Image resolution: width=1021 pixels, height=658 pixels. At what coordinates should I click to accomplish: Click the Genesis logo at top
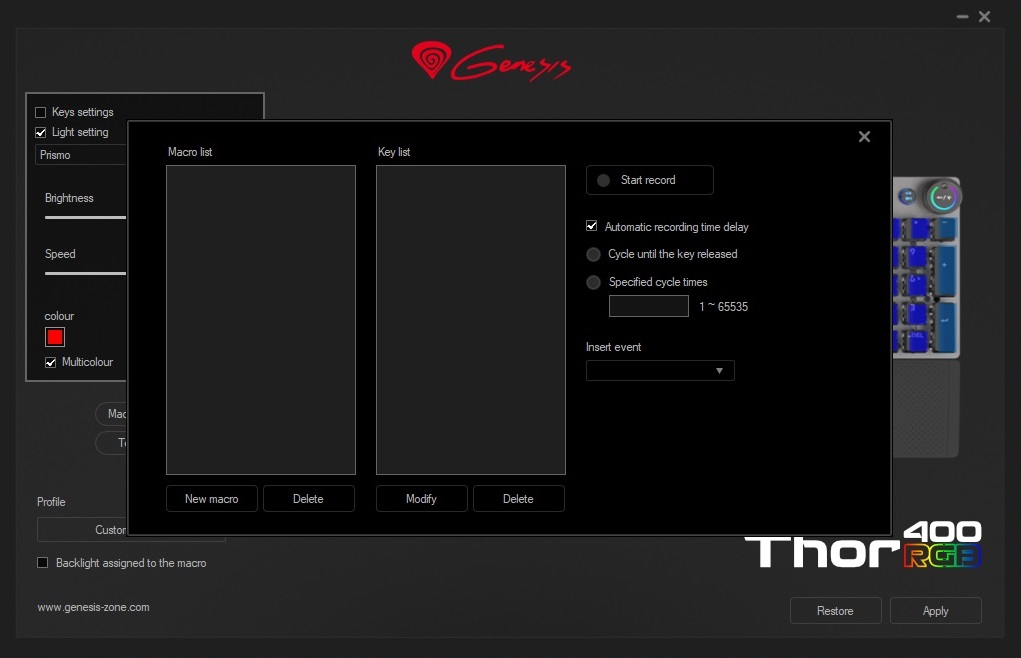point(491,63)
